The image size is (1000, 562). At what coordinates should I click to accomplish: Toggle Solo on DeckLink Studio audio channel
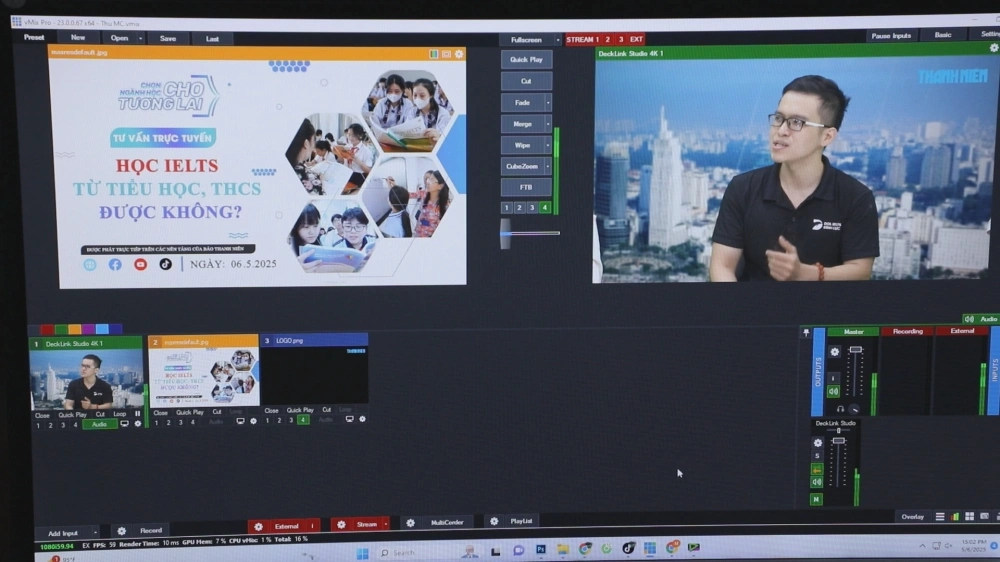pyautogui.click(x=817, y=455)
